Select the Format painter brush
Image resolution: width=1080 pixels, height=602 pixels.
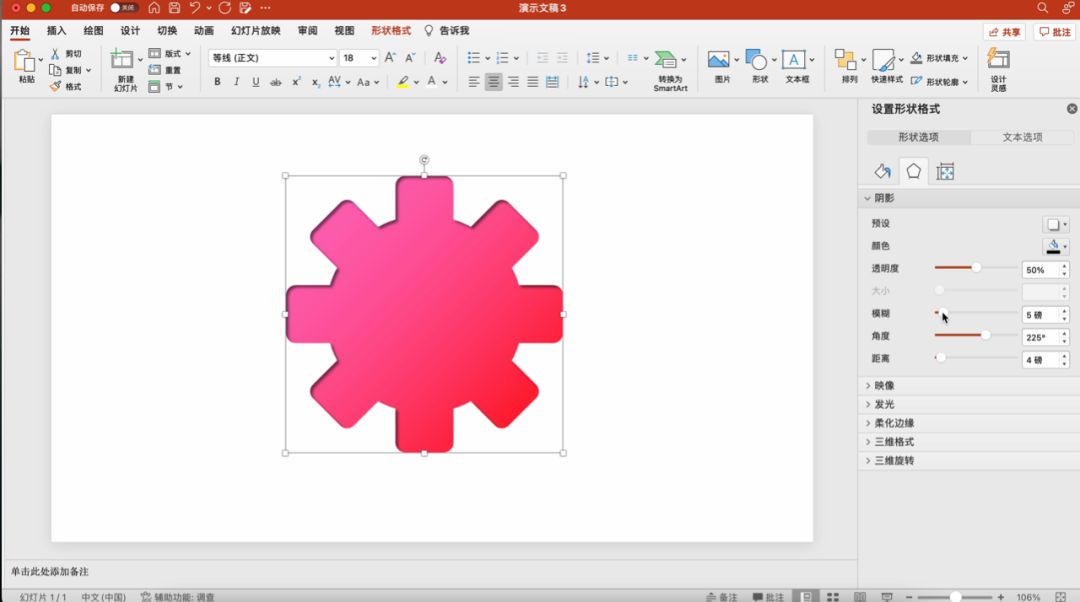(x=56, y=86)
